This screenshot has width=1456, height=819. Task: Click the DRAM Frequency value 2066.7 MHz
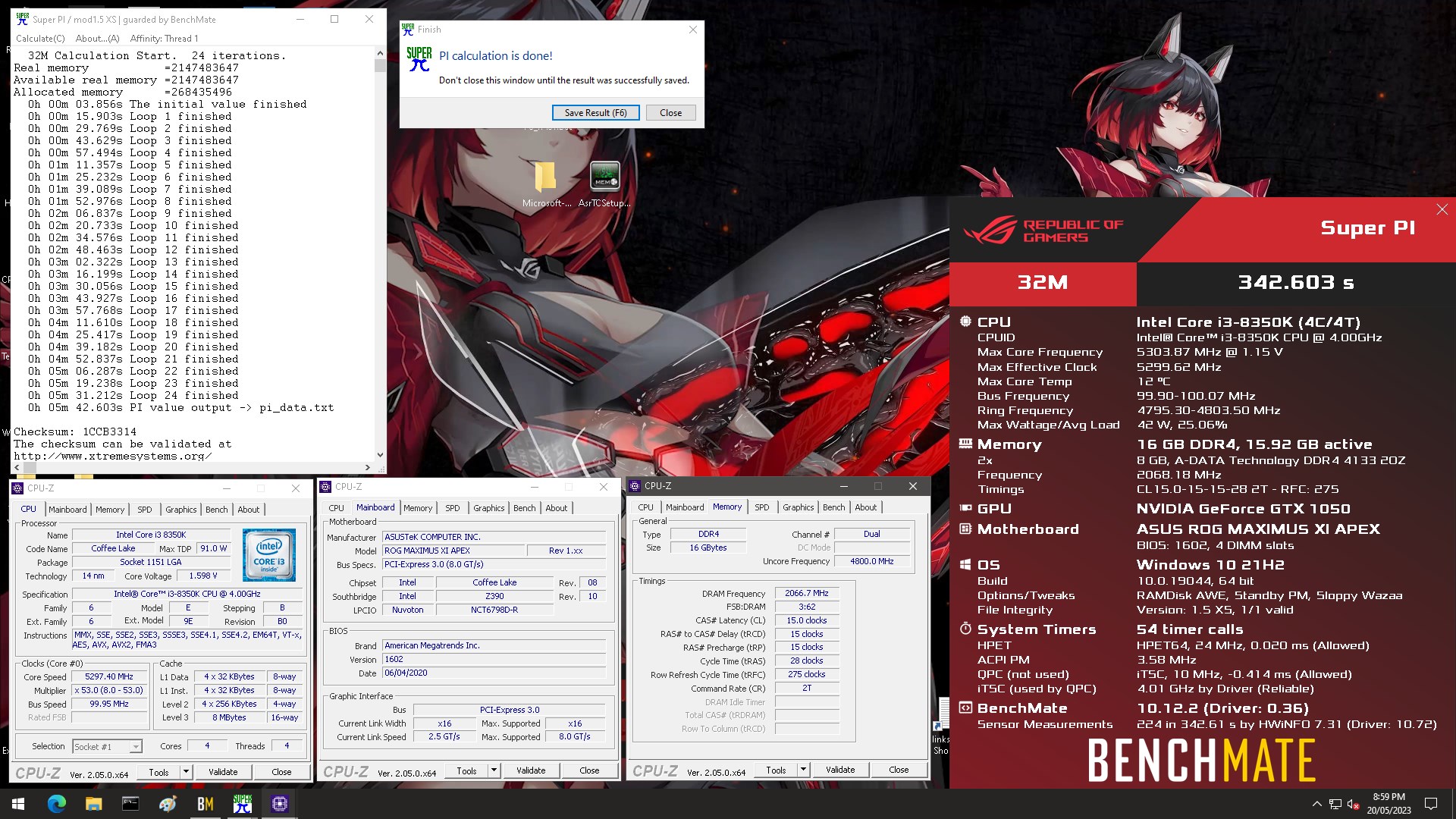(806, 593)
